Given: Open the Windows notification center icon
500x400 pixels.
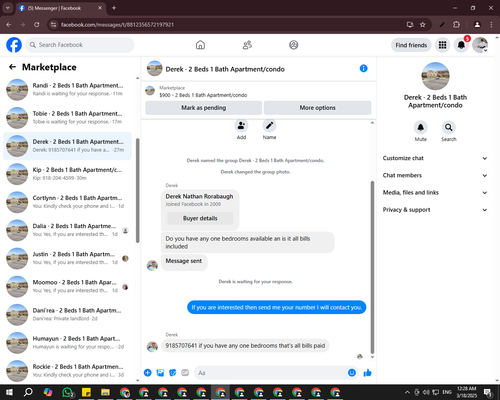Looking at the screenshot, I should pyautogui.click(x=488, y=392).
